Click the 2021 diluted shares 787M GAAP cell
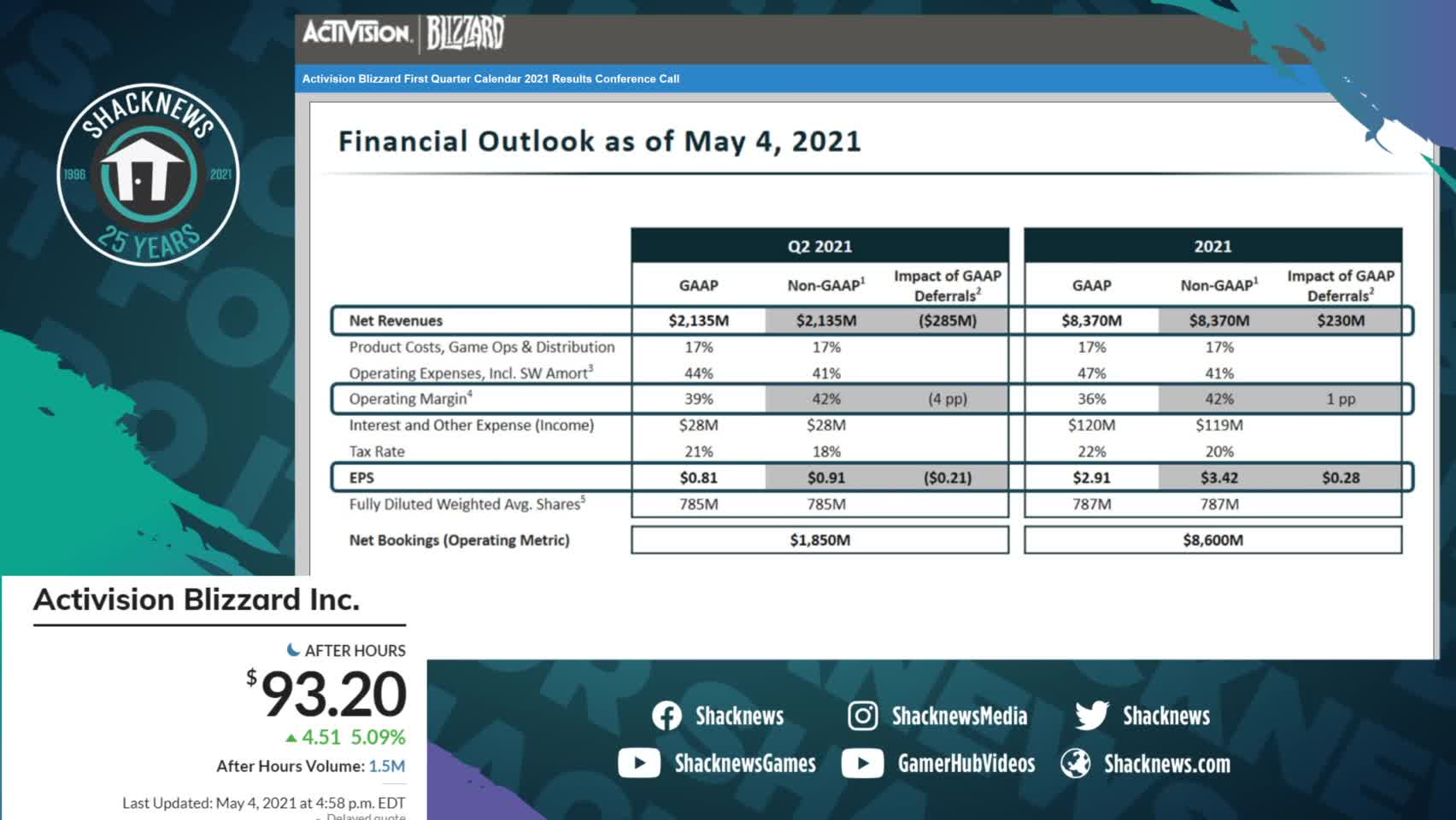Viewport: 1456px width, 820px height. click(x=1091, y=504)
